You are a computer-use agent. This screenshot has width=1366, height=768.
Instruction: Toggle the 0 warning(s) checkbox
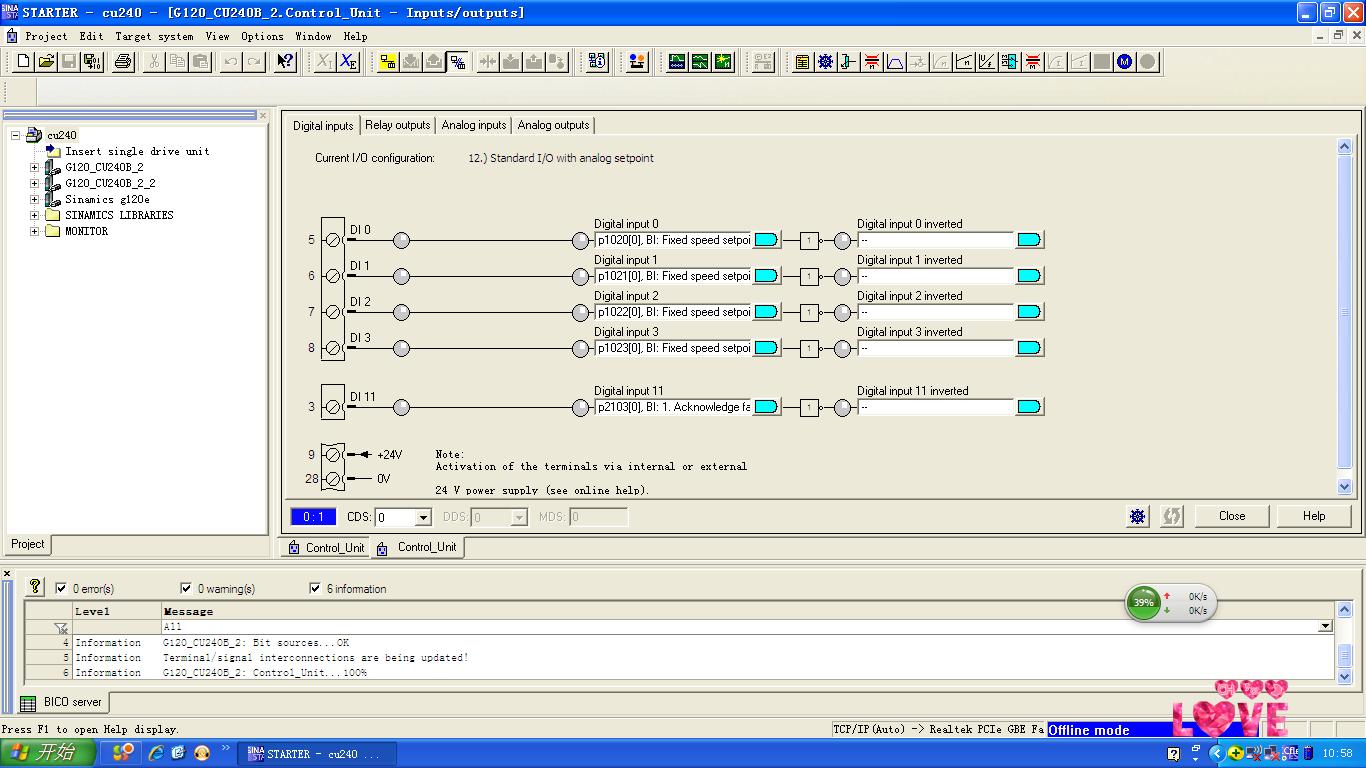click(x=186, y=589)
